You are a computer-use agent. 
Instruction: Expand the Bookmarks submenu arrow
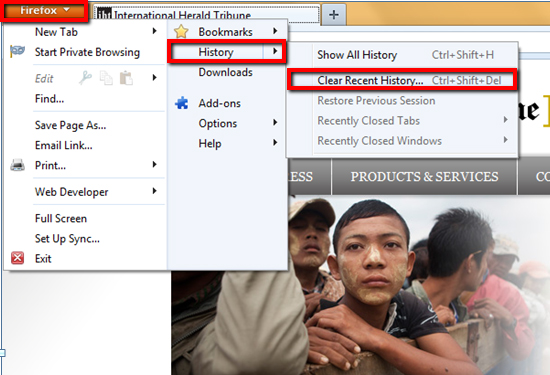click(275, 31)
